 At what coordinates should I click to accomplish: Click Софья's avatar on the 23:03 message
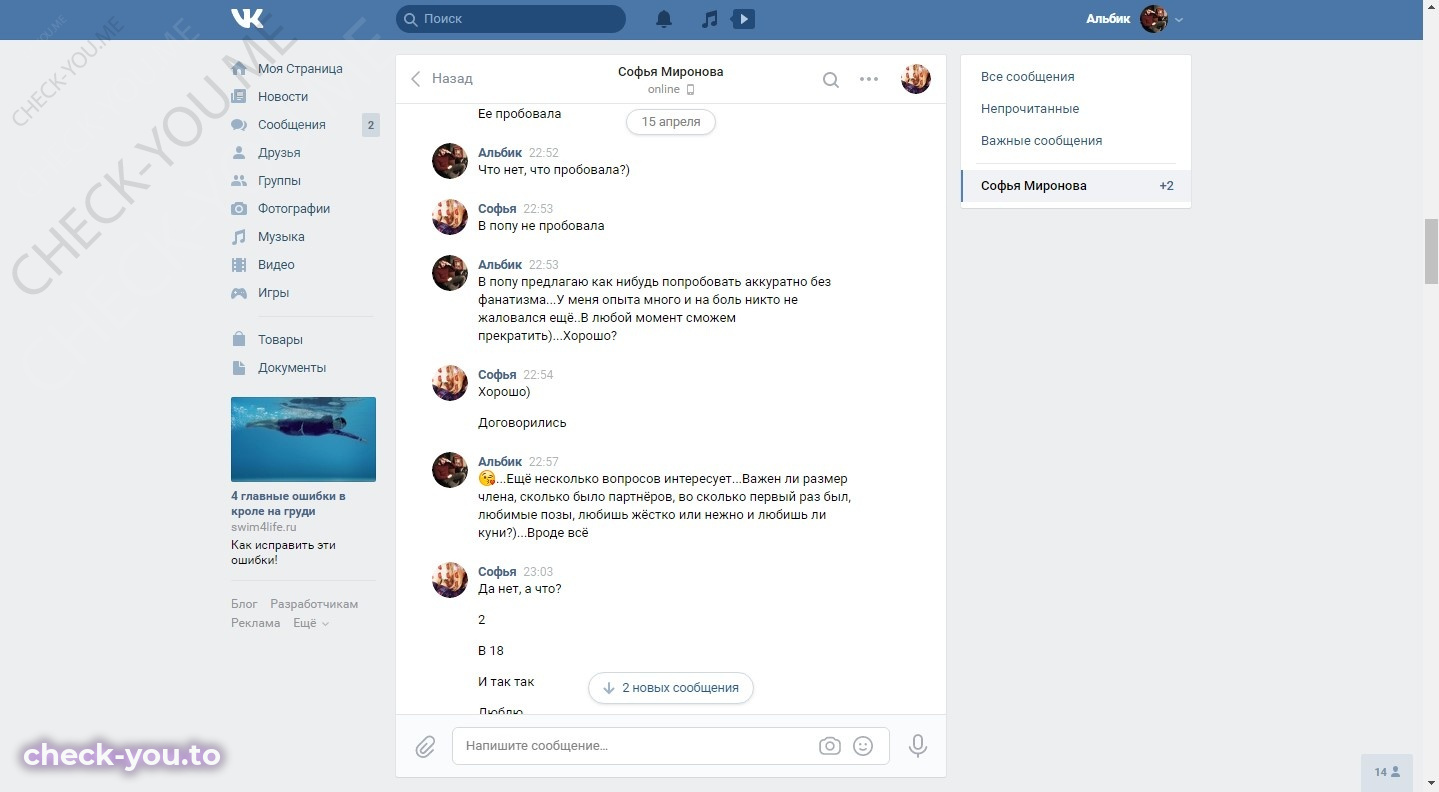click(x=450, y=580)
